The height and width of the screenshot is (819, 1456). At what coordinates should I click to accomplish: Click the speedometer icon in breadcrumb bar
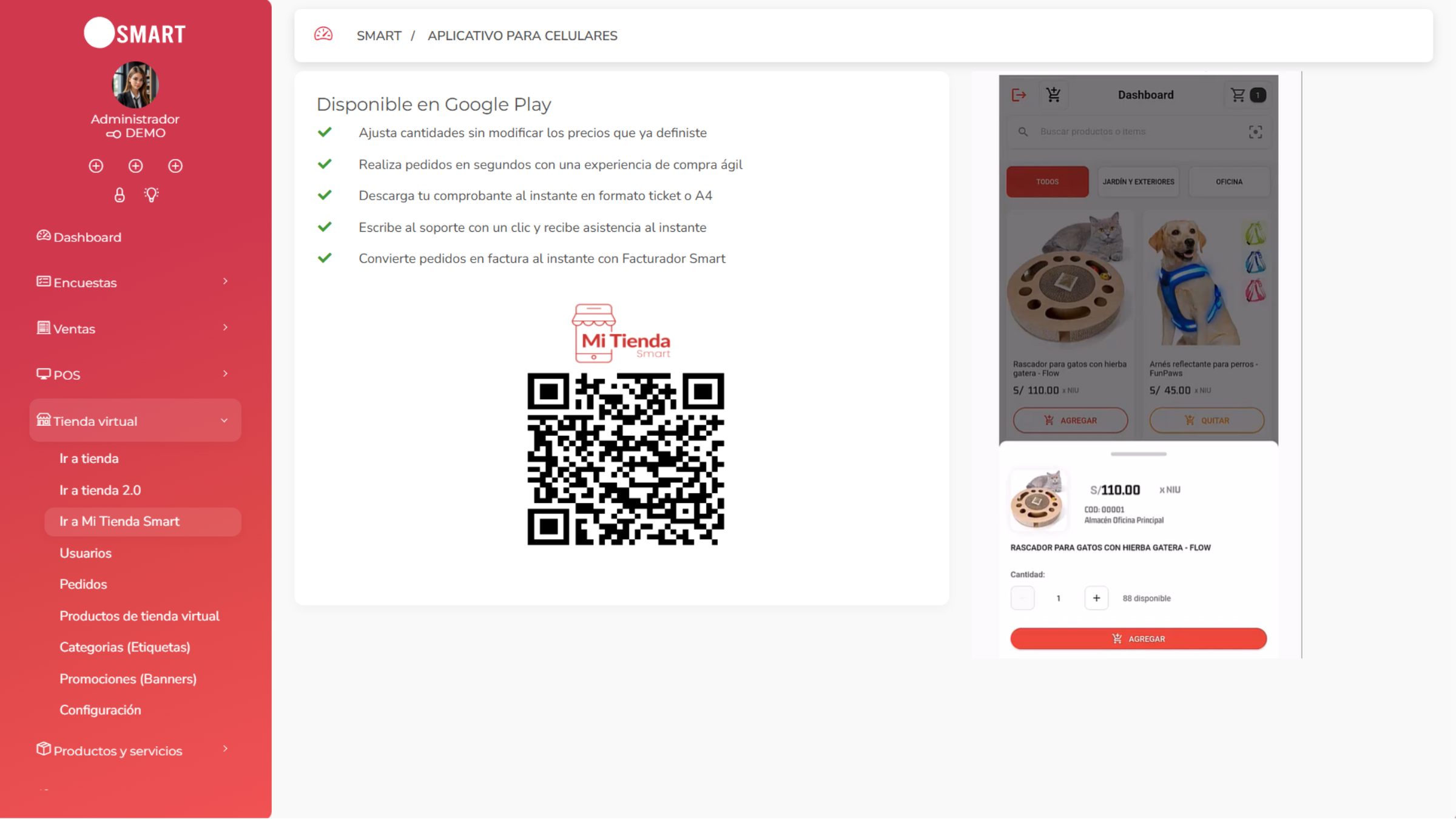pos(323,34)
